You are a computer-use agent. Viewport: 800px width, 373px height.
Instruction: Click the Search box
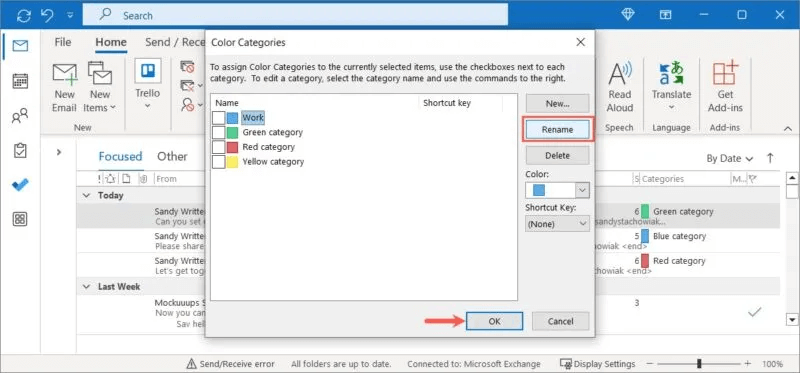pyautogui.click(x=295, y=15)
